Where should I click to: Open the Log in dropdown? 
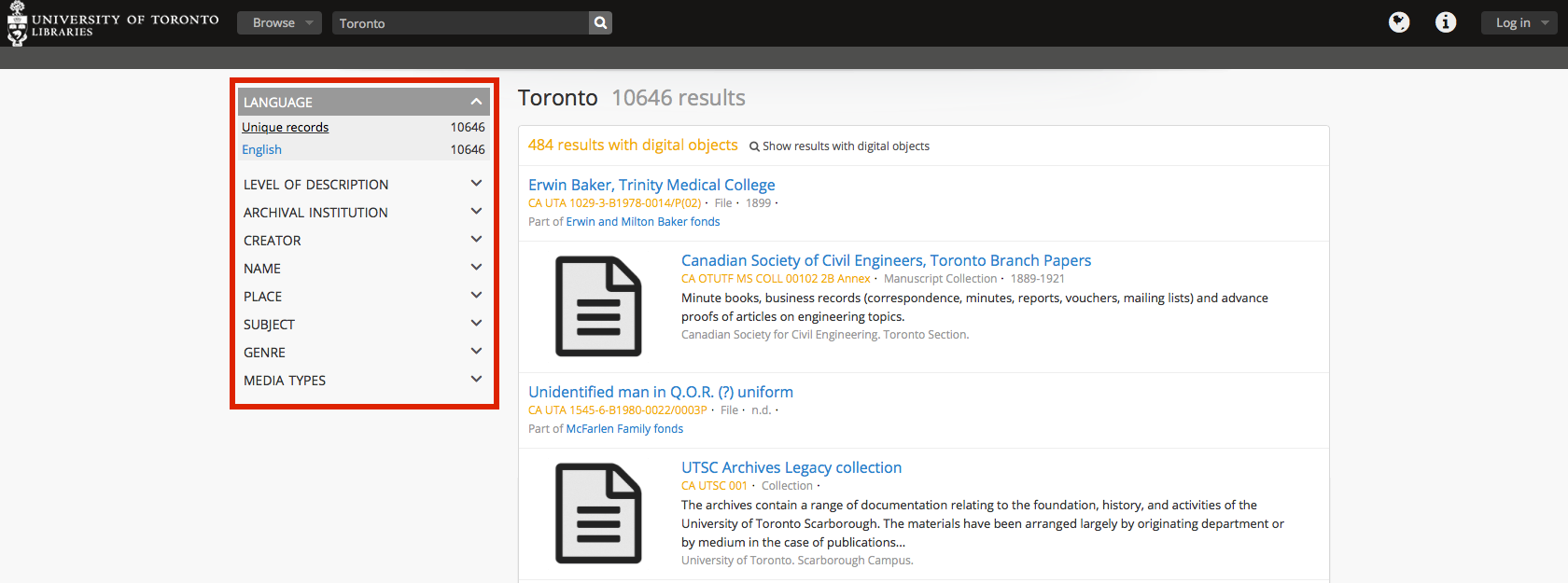point(1519,22)
